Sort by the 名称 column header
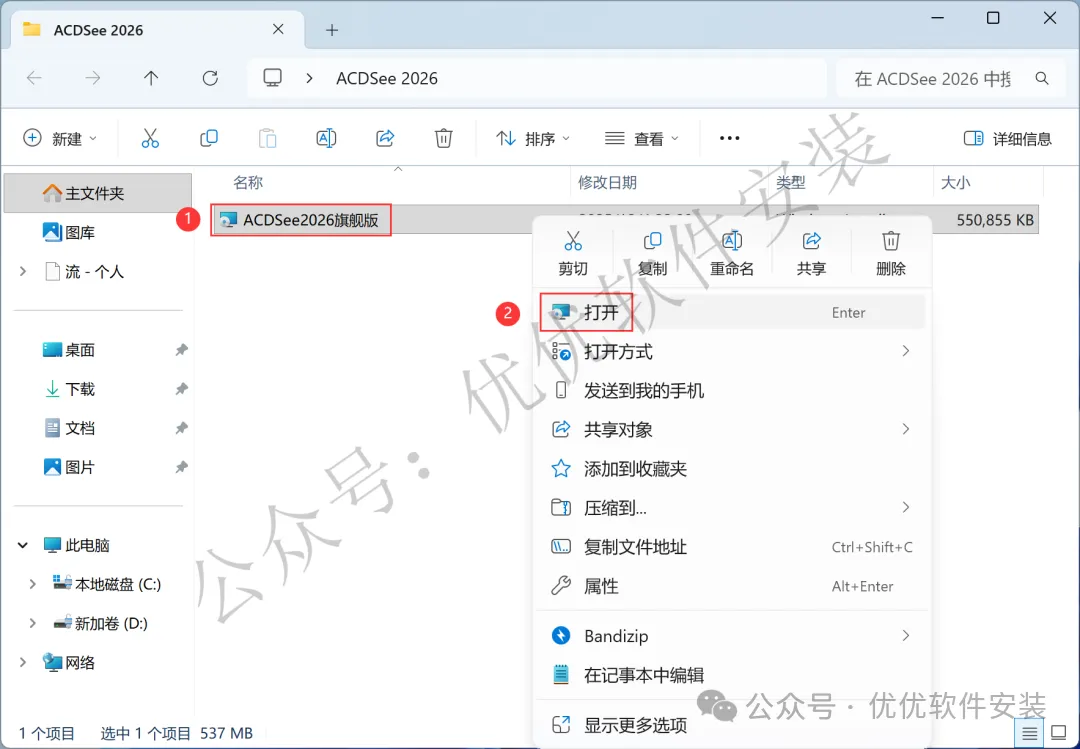Screen dimensions: 1080x749 248,183
